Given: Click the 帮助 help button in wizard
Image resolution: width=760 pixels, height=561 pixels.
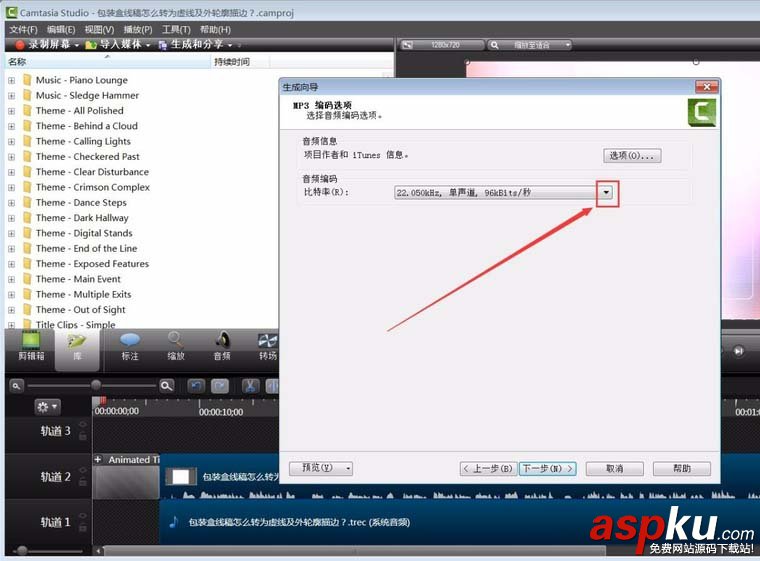Looking at the screenshot, I should click(681, 468).
